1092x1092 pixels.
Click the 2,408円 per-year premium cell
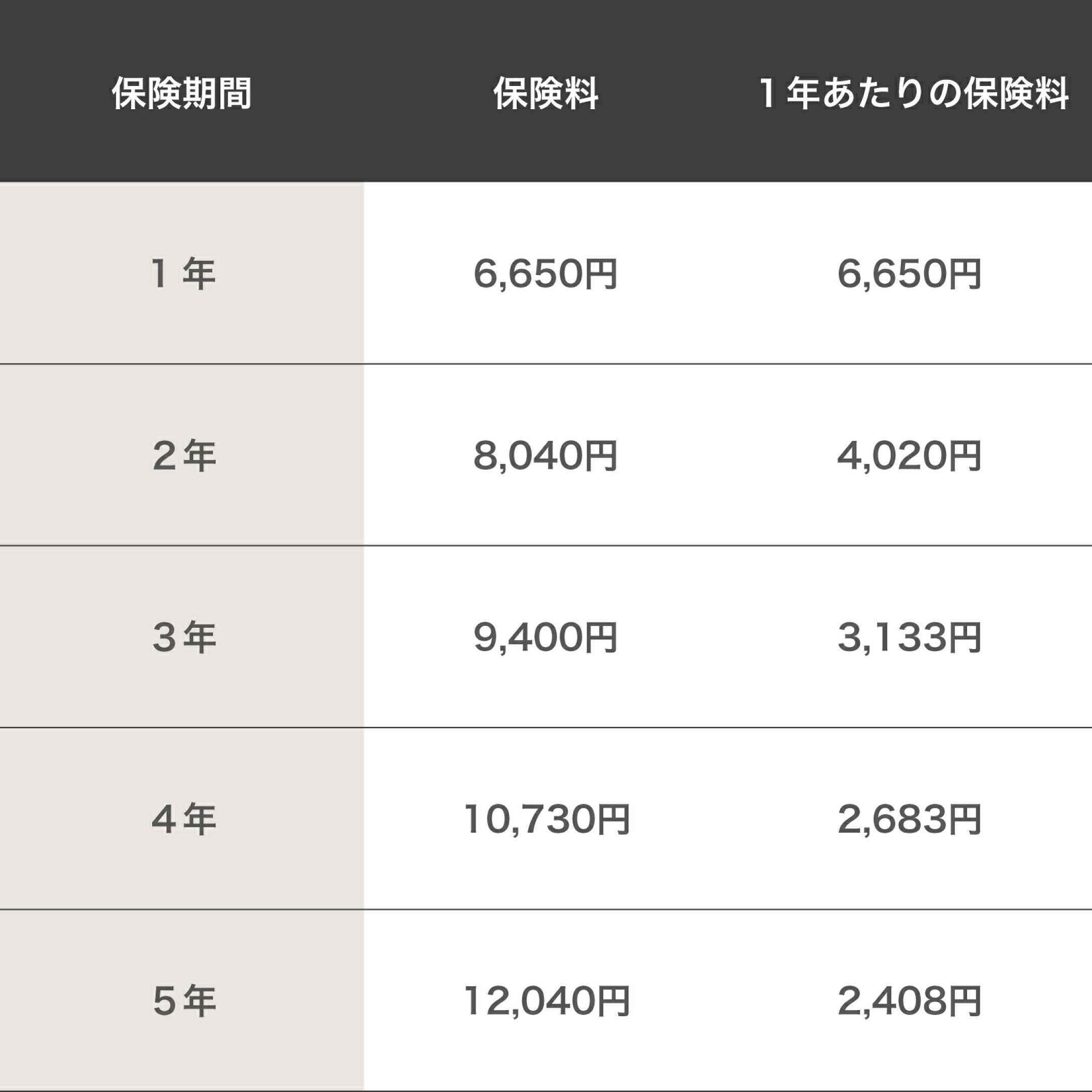[x=909, y=1001]
